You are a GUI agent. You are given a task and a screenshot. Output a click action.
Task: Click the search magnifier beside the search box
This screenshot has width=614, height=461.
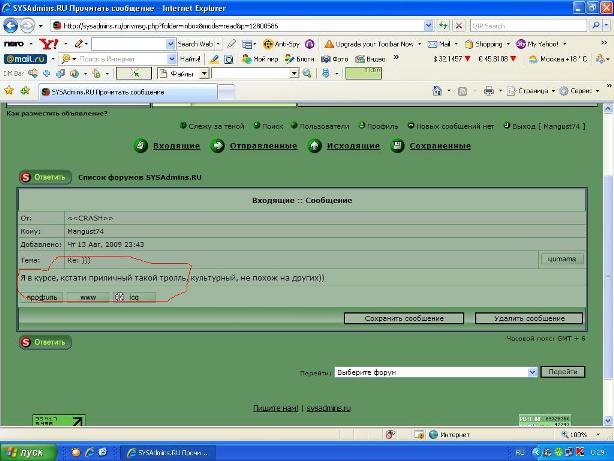click(596, 26)
